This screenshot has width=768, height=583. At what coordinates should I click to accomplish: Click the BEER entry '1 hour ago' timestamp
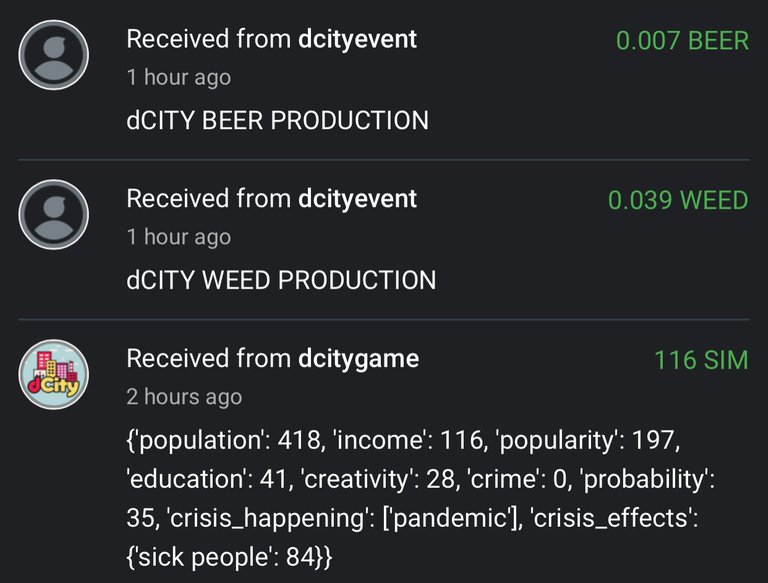point(179,77)
